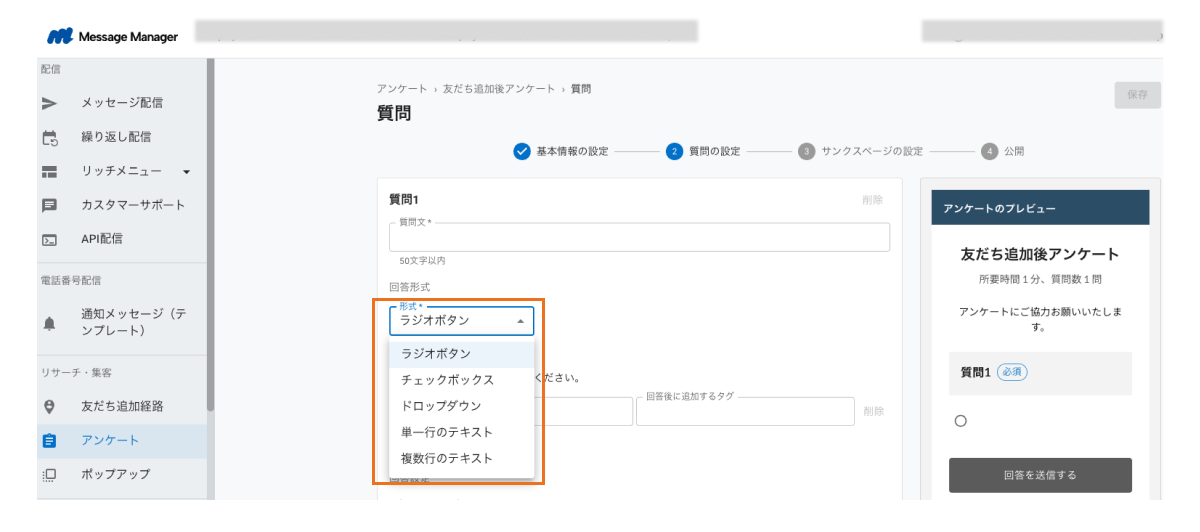Click the rich menu layout icon

click(x=49, y=171)
